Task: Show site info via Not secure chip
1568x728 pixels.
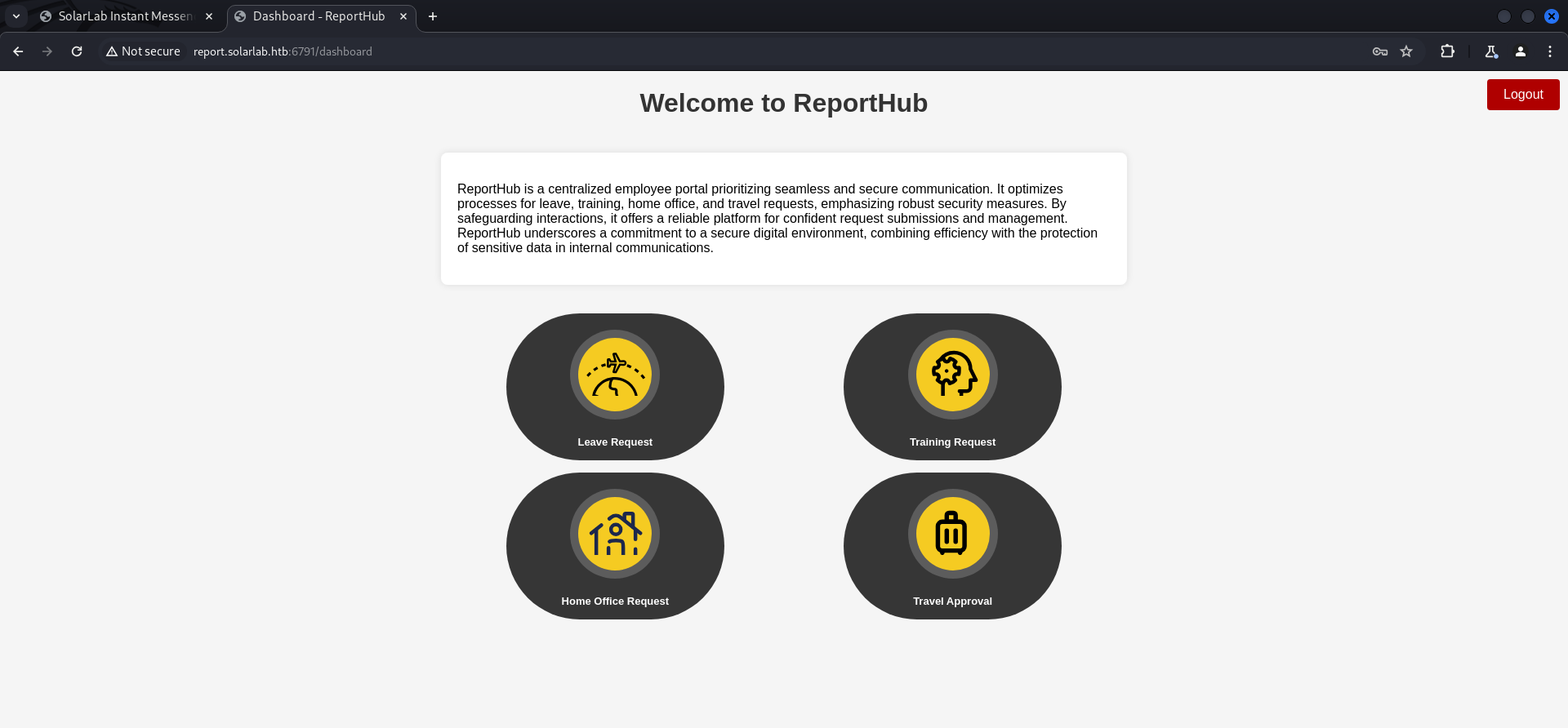Action: pos(144,51)
